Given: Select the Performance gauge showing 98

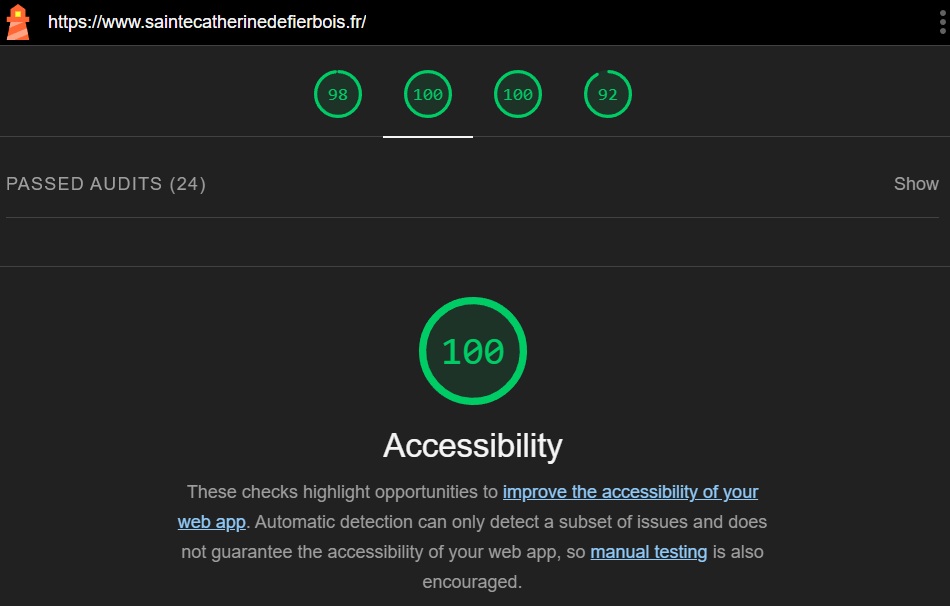Looking at the screenshot, I should point(338,94).
